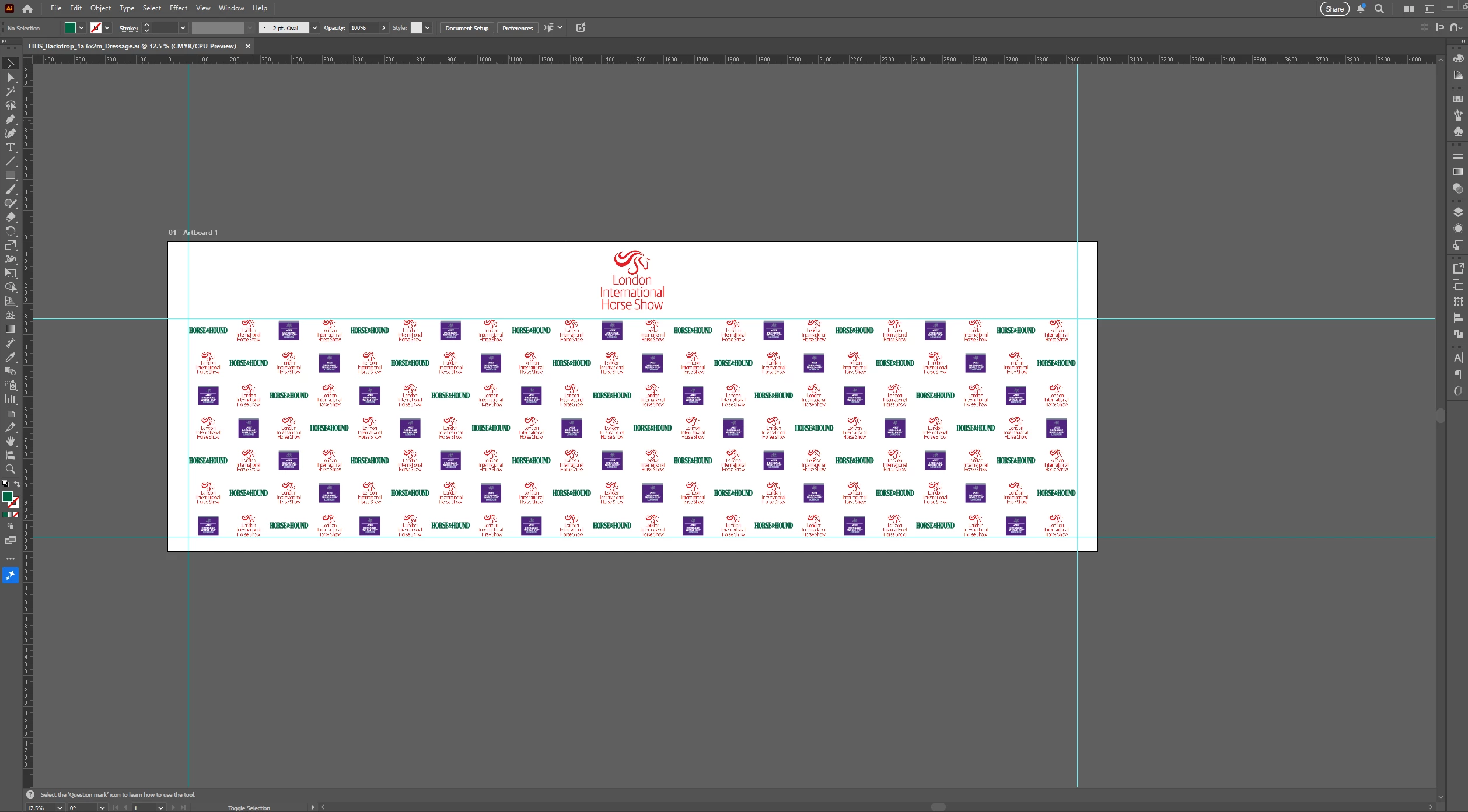Open the 2 pt. Oval brush dropdown

314,28
